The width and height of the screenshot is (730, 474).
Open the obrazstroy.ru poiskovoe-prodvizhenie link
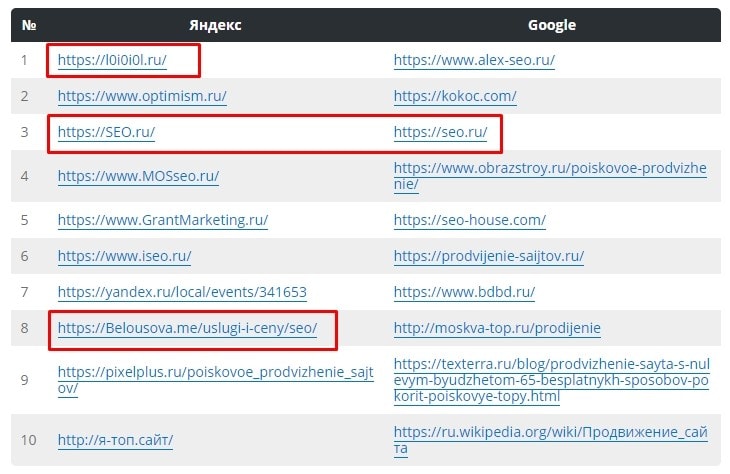point(550,176)
